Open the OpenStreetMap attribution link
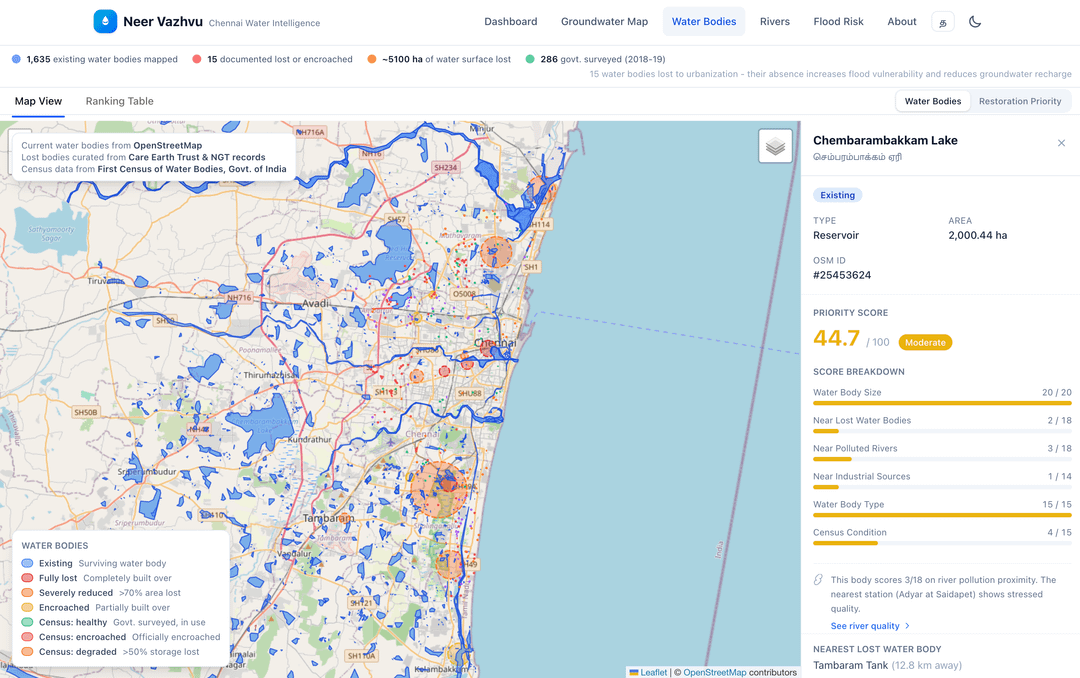This screenshot has width=1080, height=678. (714, 672)
